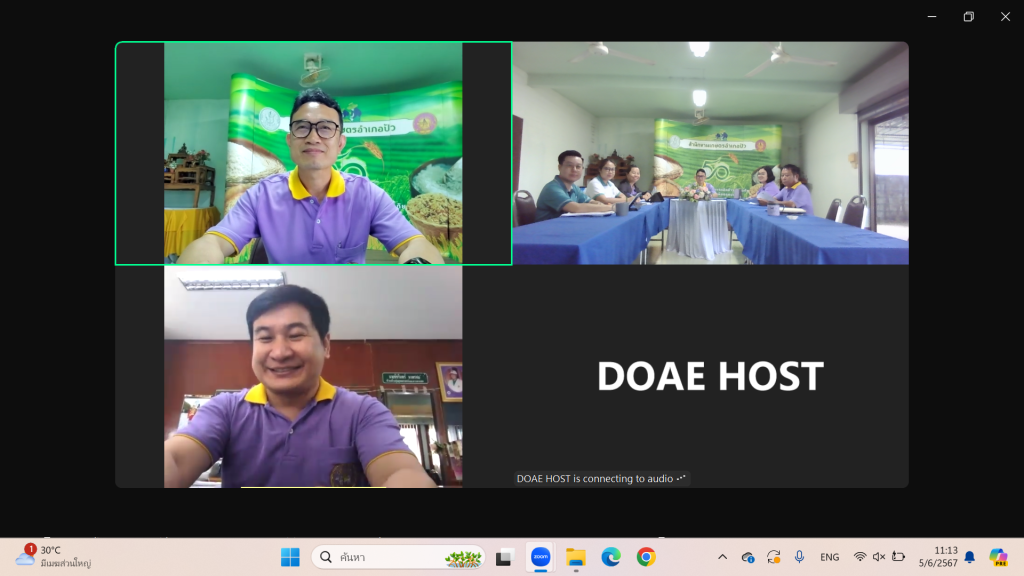Open Google Chrome from the taskbar
1024x576 pixels.
646,557
